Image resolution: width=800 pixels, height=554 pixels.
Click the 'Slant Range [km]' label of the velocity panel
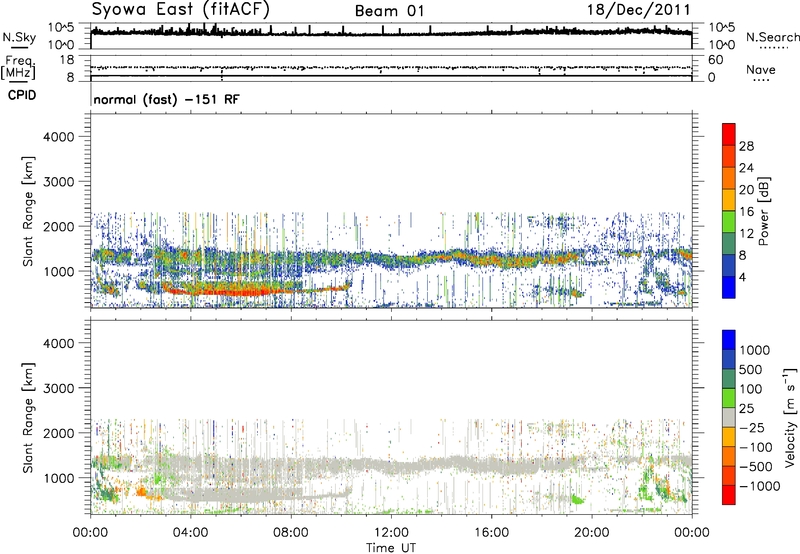(28, 418)
